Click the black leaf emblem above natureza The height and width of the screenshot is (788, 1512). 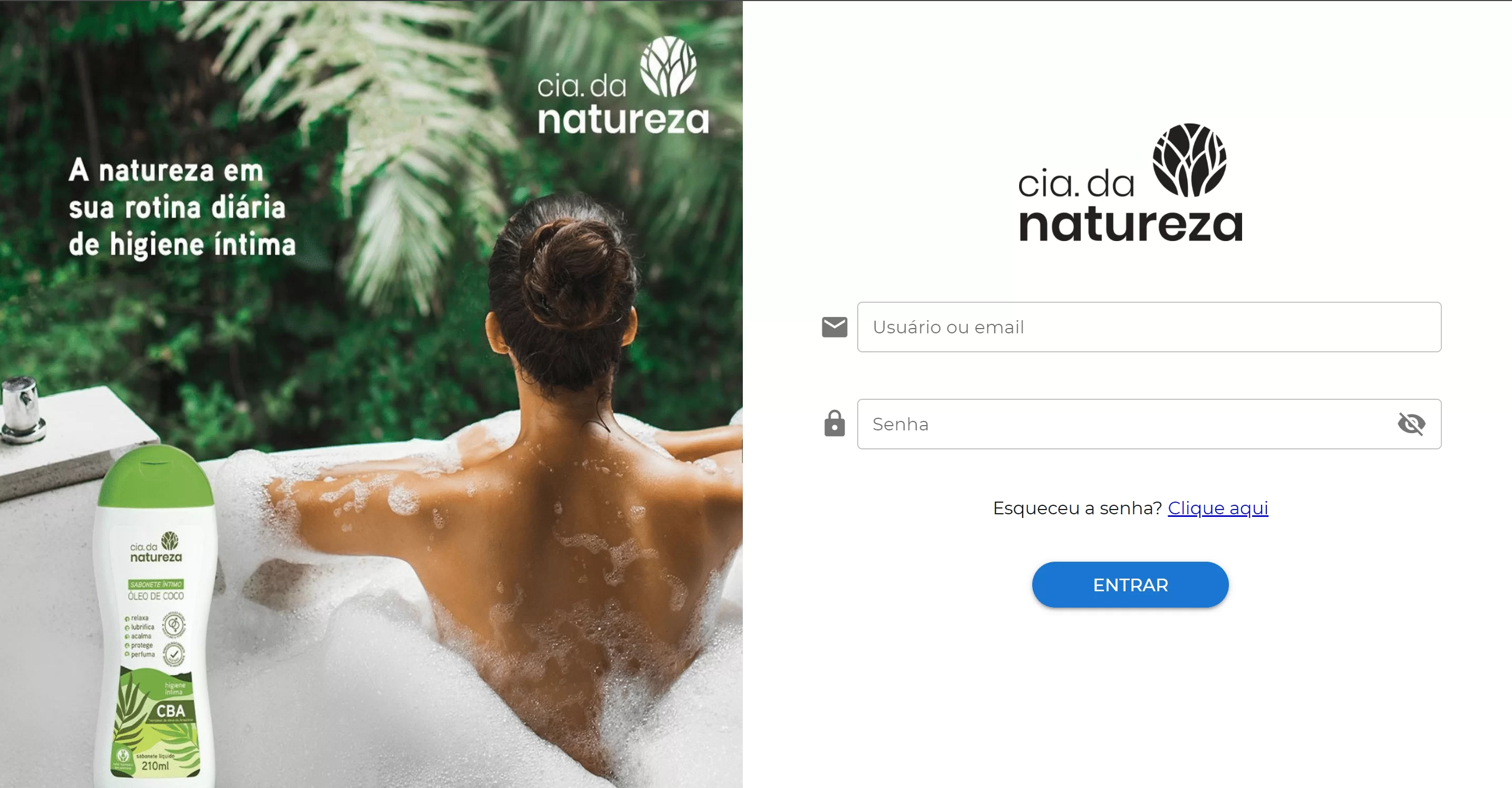(x=1189, y=160)
